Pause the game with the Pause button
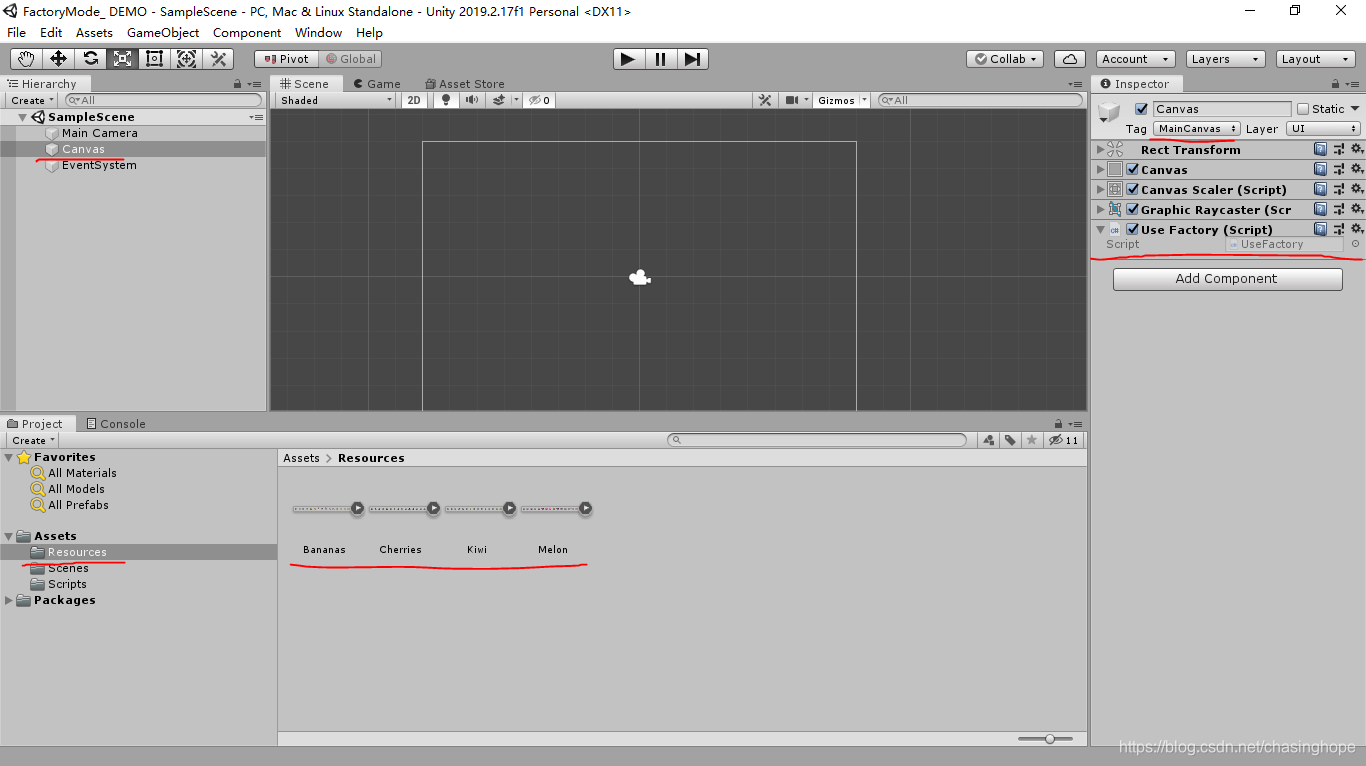 660,59
